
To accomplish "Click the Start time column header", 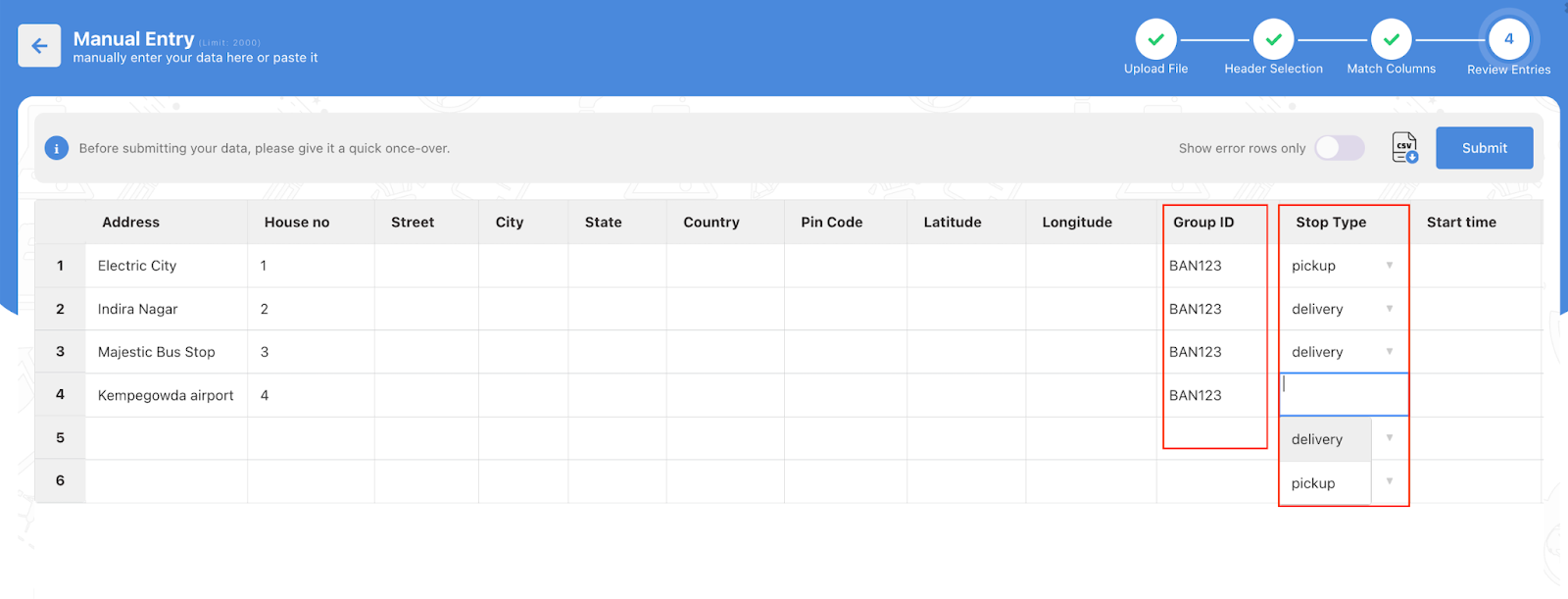I will click(x=1460, y=223).
